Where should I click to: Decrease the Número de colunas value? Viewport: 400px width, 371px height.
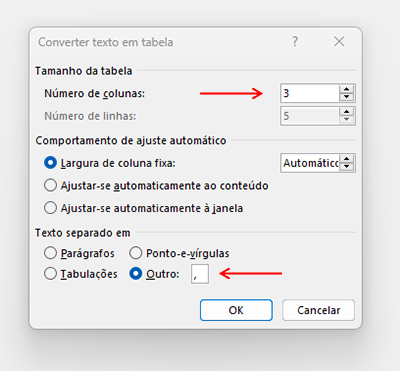click(347, 97)
